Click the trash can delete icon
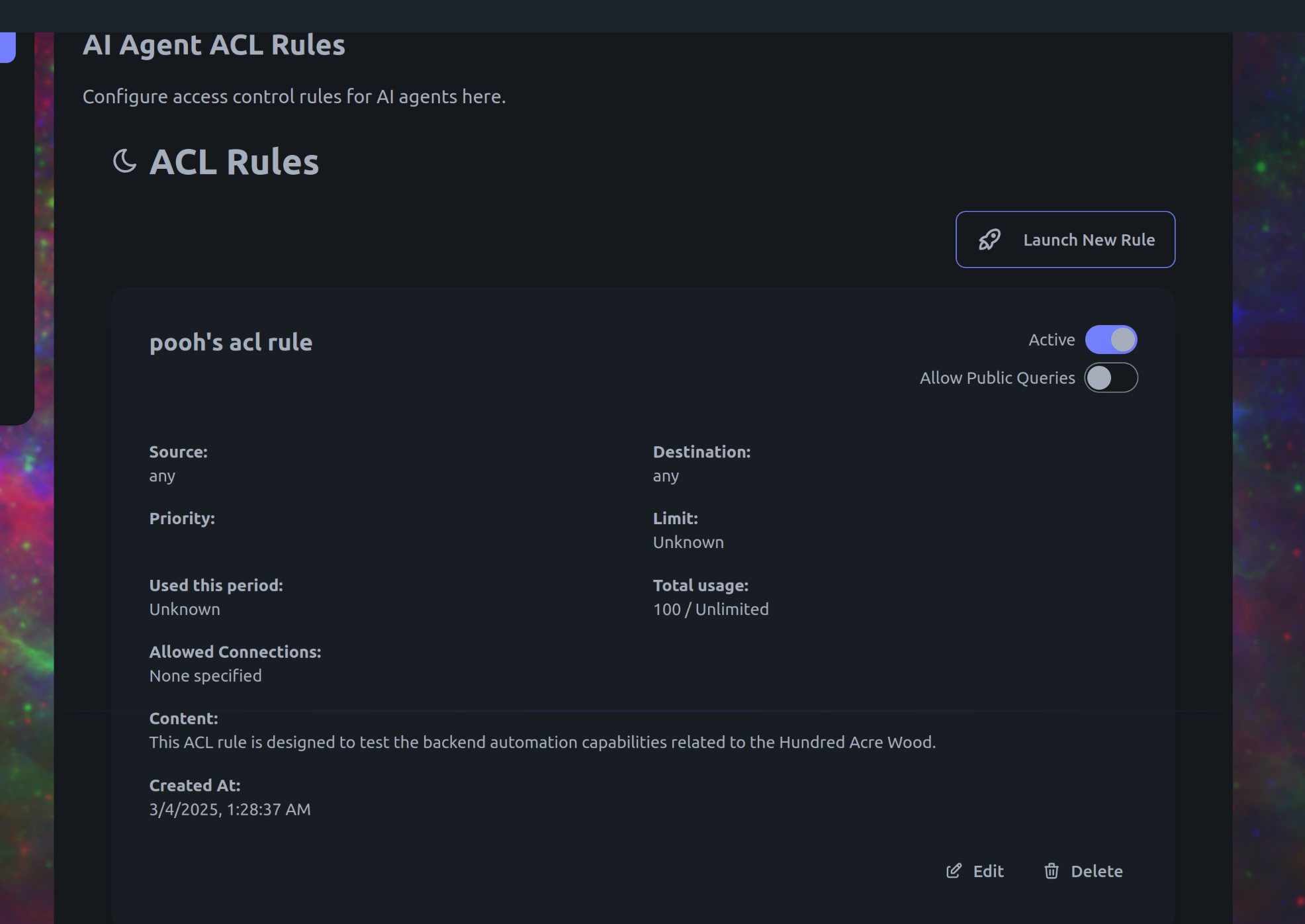Screen dimensions: 1305x924 click(1052, 870)
